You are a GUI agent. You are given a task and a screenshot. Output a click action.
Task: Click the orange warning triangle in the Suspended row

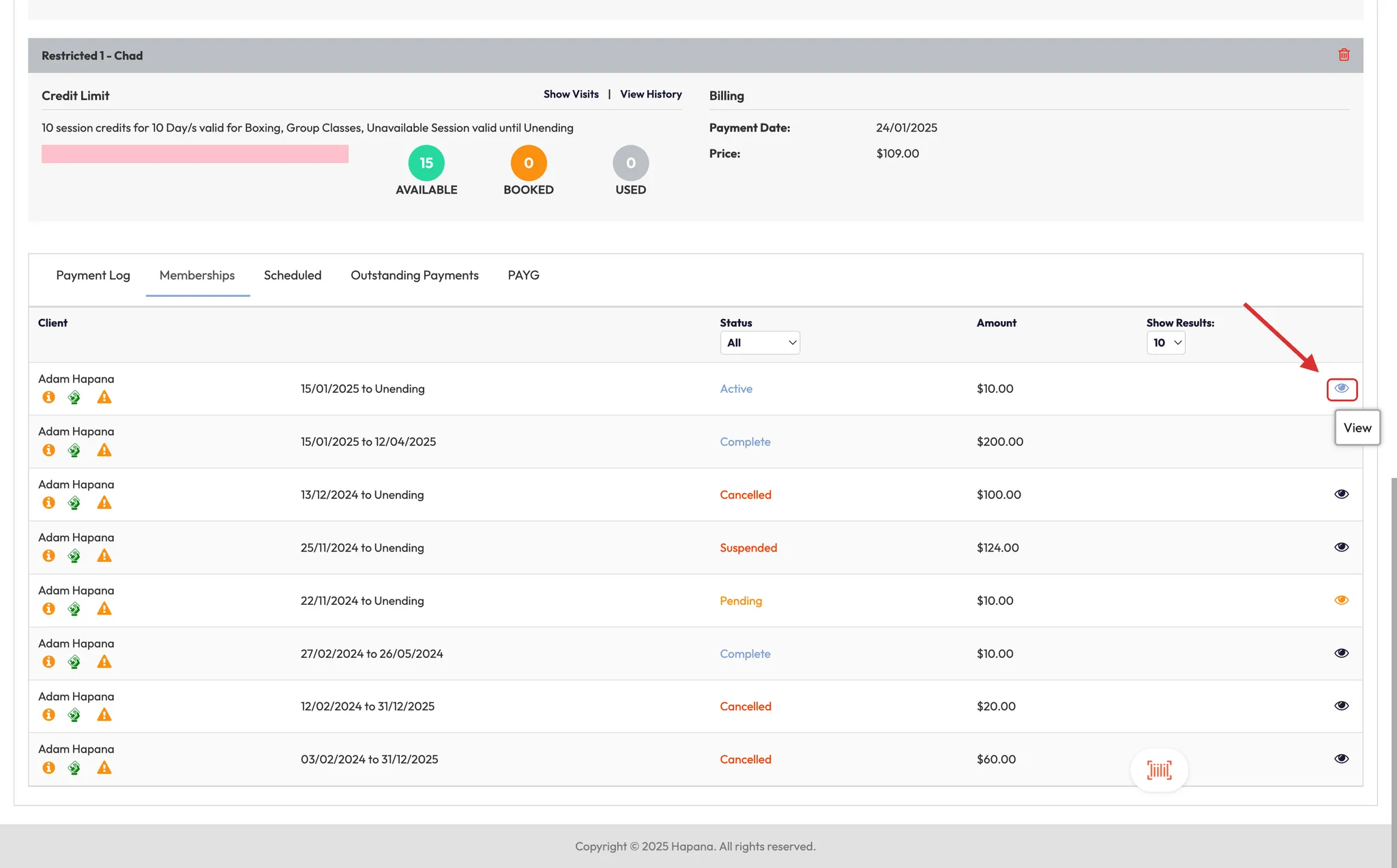[x=104, y=556]
